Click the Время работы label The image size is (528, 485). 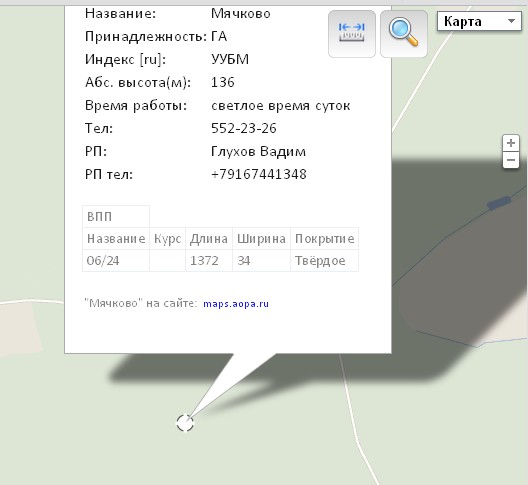point(136,106)
